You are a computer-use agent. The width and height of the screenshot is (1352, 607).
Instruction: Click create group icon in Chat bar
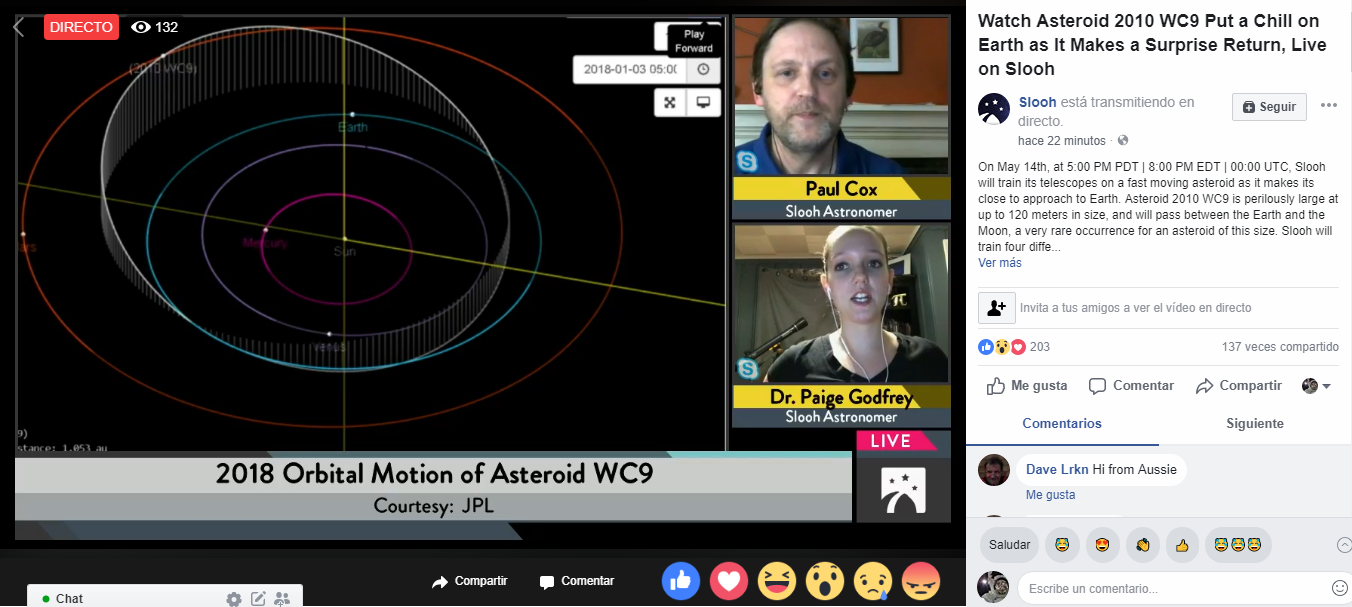tap(282, 599)
